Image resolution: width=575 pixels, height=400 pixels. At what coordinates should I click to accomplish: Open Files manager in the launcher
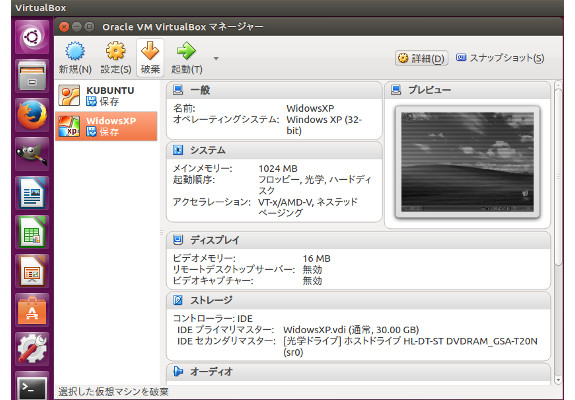32,76
